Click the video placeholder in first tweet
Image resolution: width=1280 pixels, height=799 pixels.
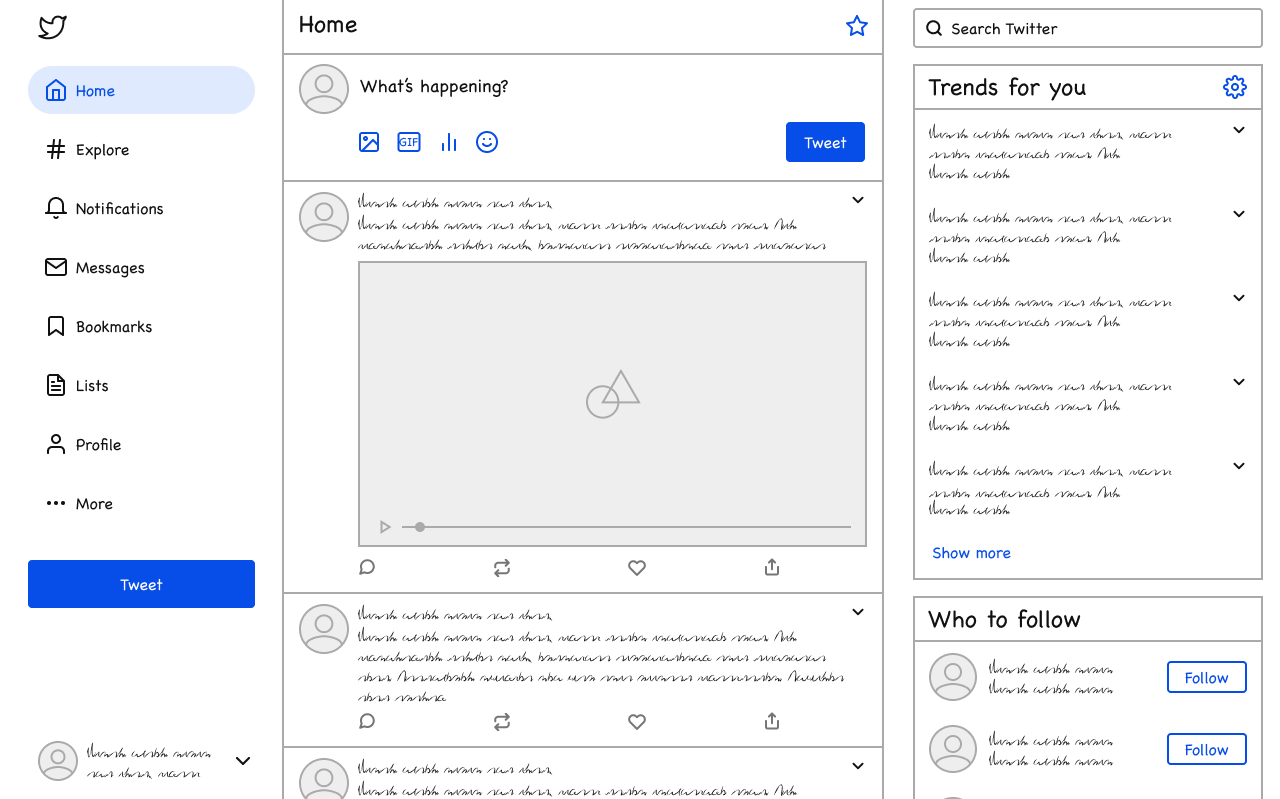pyautogui.click(x=612, y=404)
